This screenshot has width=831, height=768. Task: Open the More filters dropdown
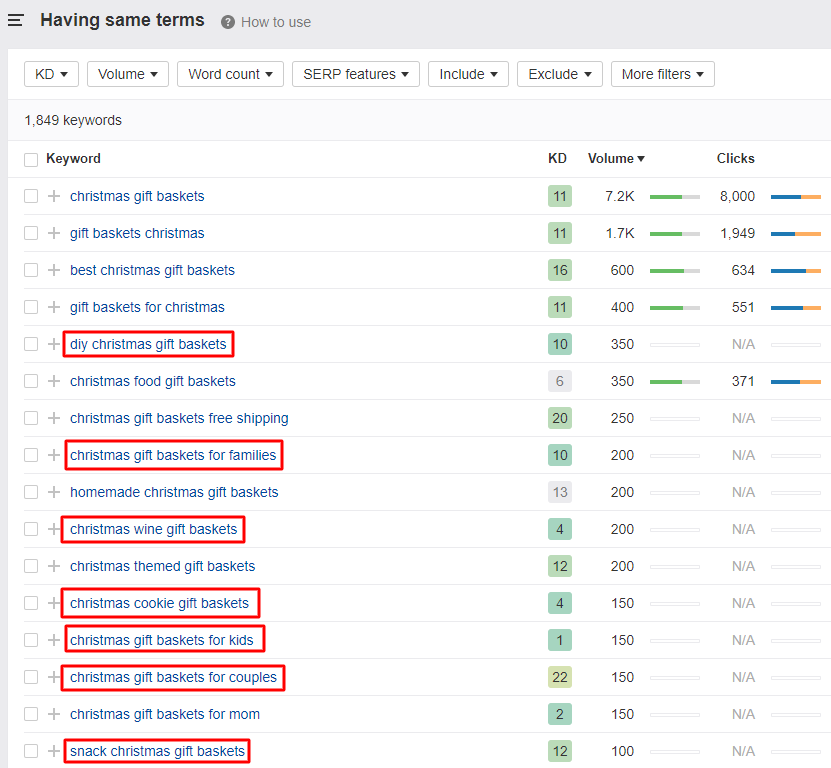[662, 74]
